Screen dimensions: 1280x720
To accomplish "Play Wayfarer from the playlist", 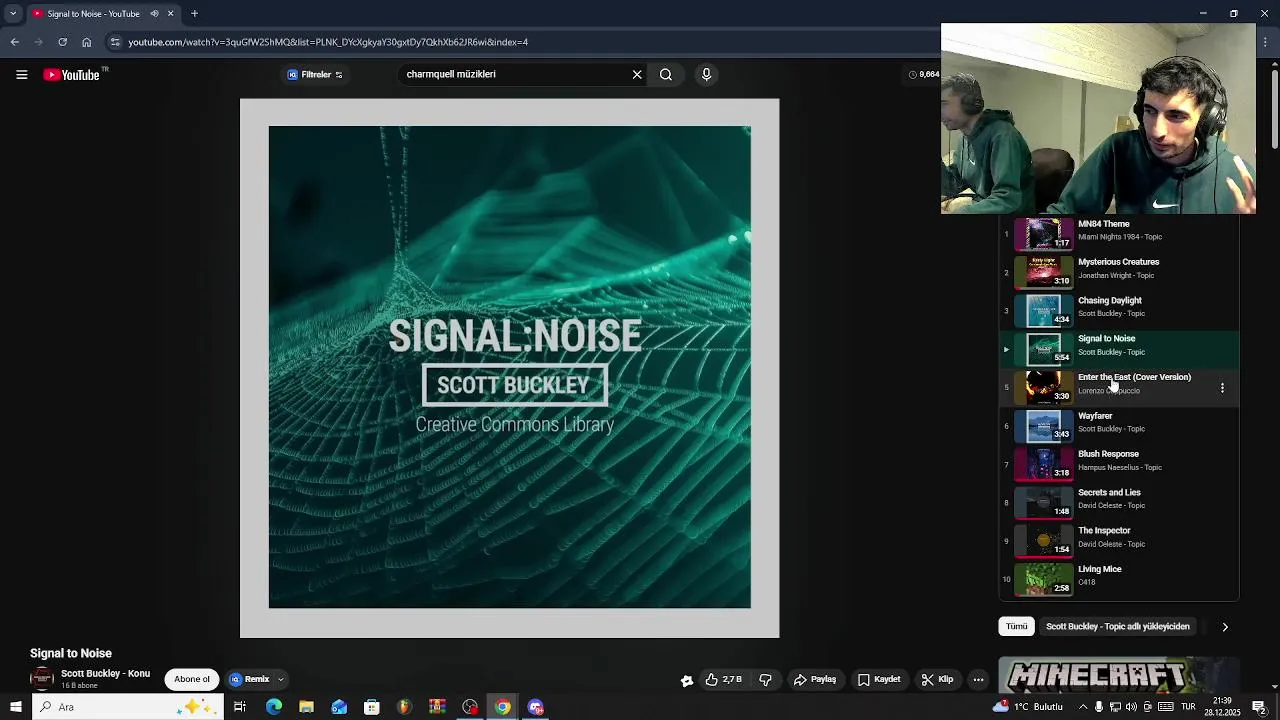I will click(1119, 424).
